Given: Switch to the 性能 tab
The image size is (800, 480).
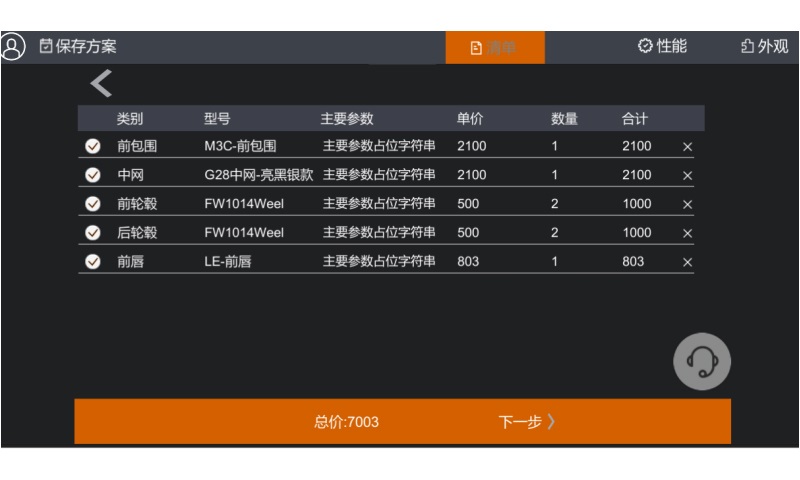Looking at the screenshot, I should pyautogui.click(x=662, y=46).
